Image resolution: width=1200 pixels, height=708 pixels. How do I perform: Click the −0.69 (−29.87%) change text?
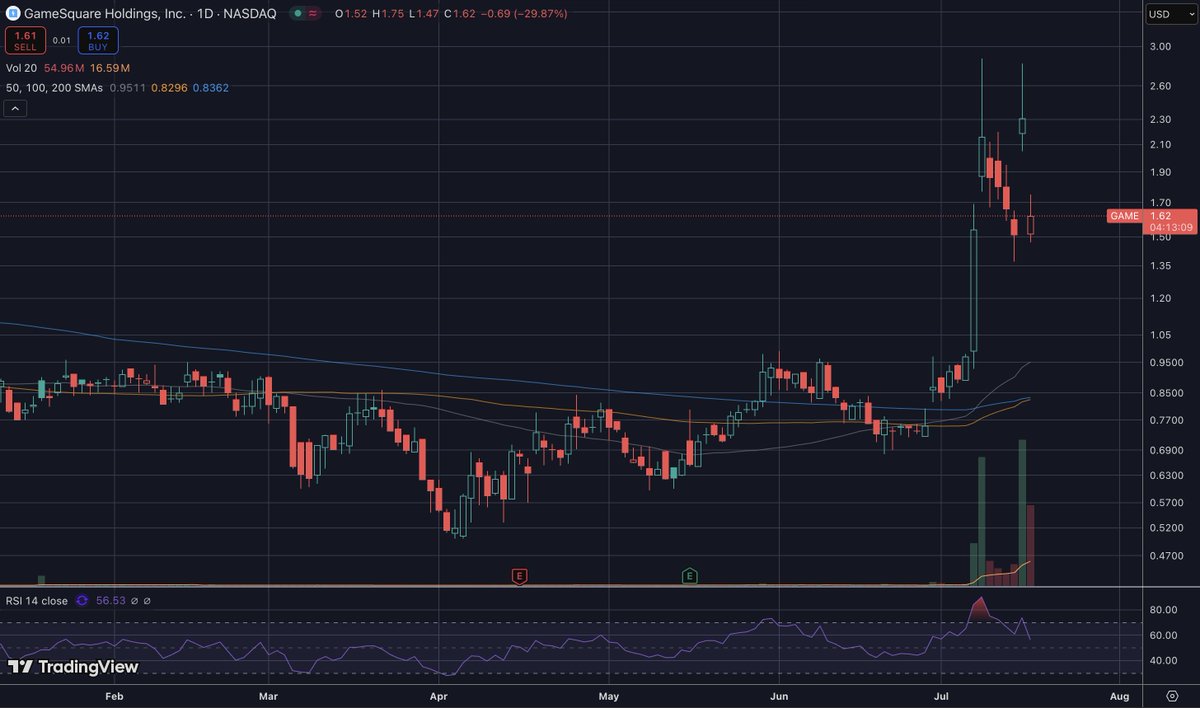coord(524,14)
